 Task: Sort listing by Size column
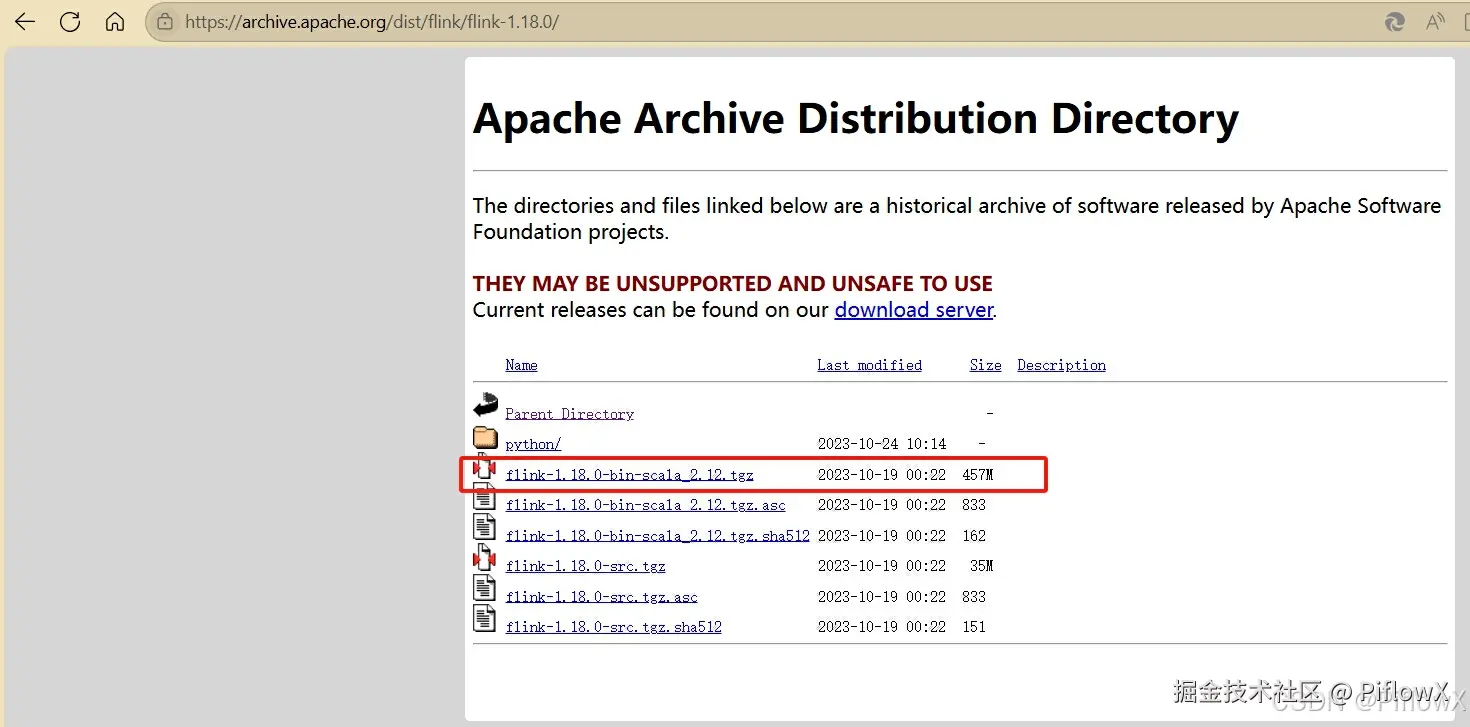[985, 365]
